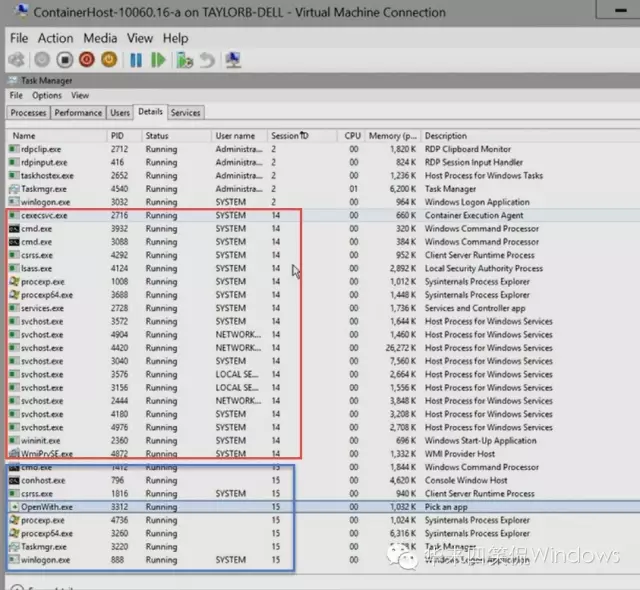The width and height of the screenshot is (640, 590).
Task: Select the rdpinput.exe process icon
Action: [x=14, y=162]
